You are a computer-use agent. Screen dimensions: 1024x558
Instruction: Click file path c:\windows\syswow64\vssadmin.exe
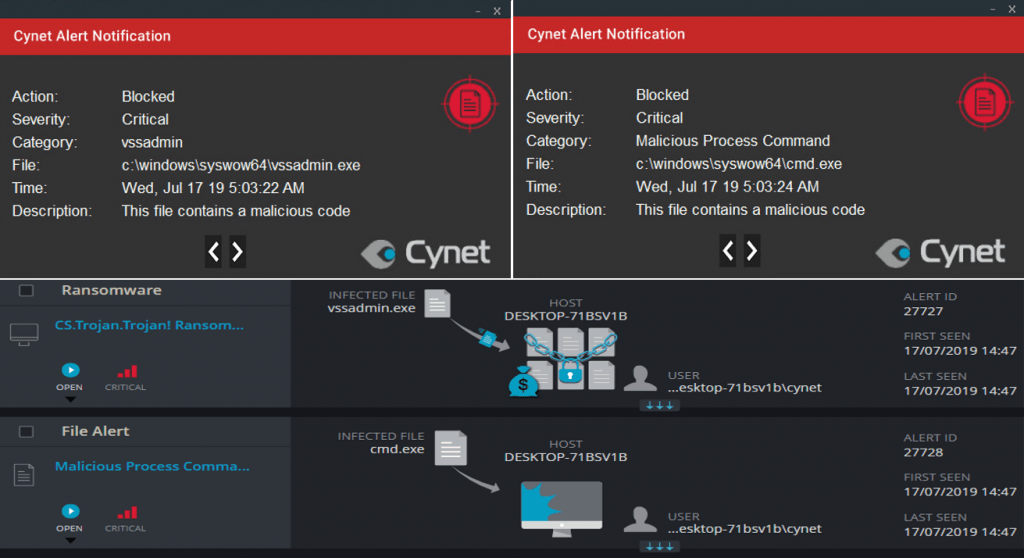point(241,165)
